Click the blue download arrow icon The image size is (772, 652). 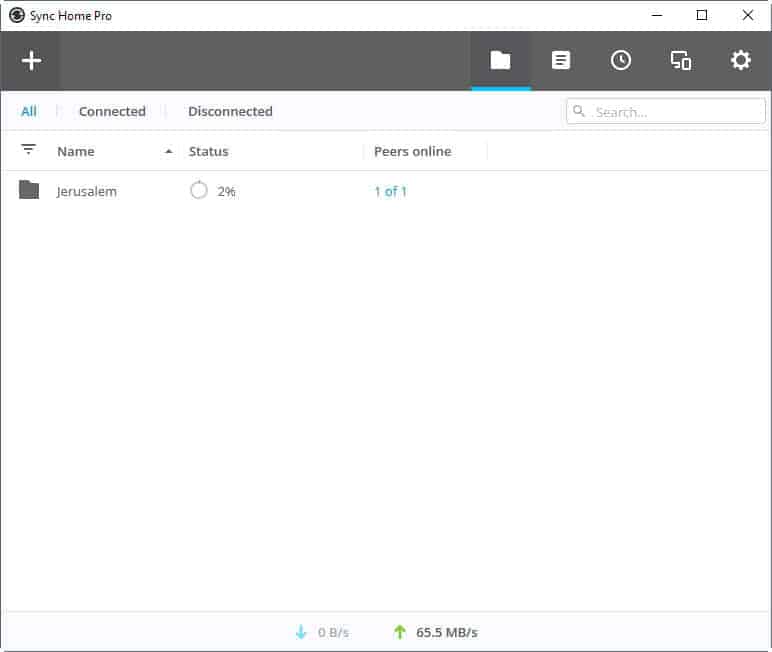tap(301, 632)
